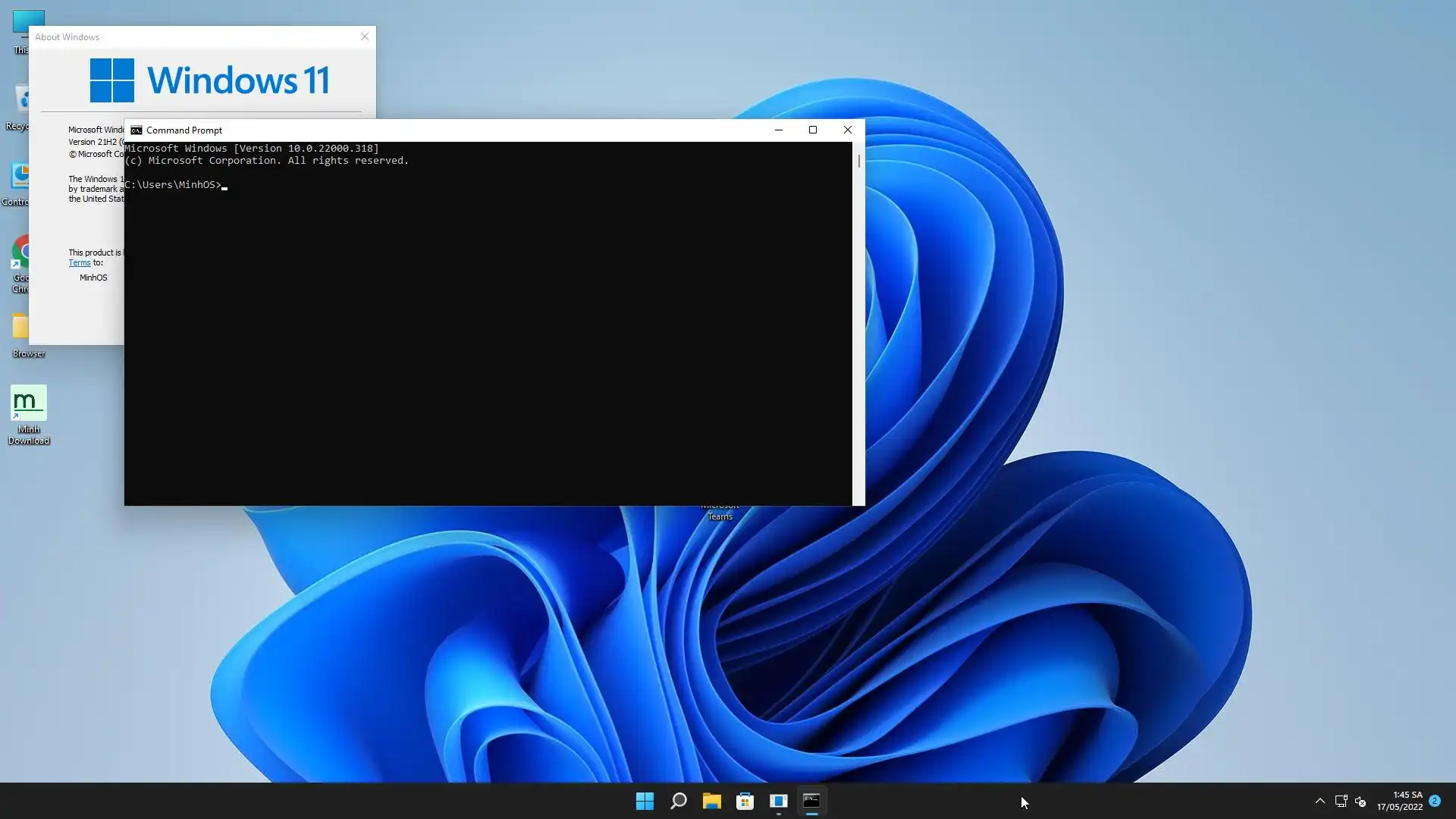Click the Terms link in About Windows
1456x819 pixels.
coord(79,263)
